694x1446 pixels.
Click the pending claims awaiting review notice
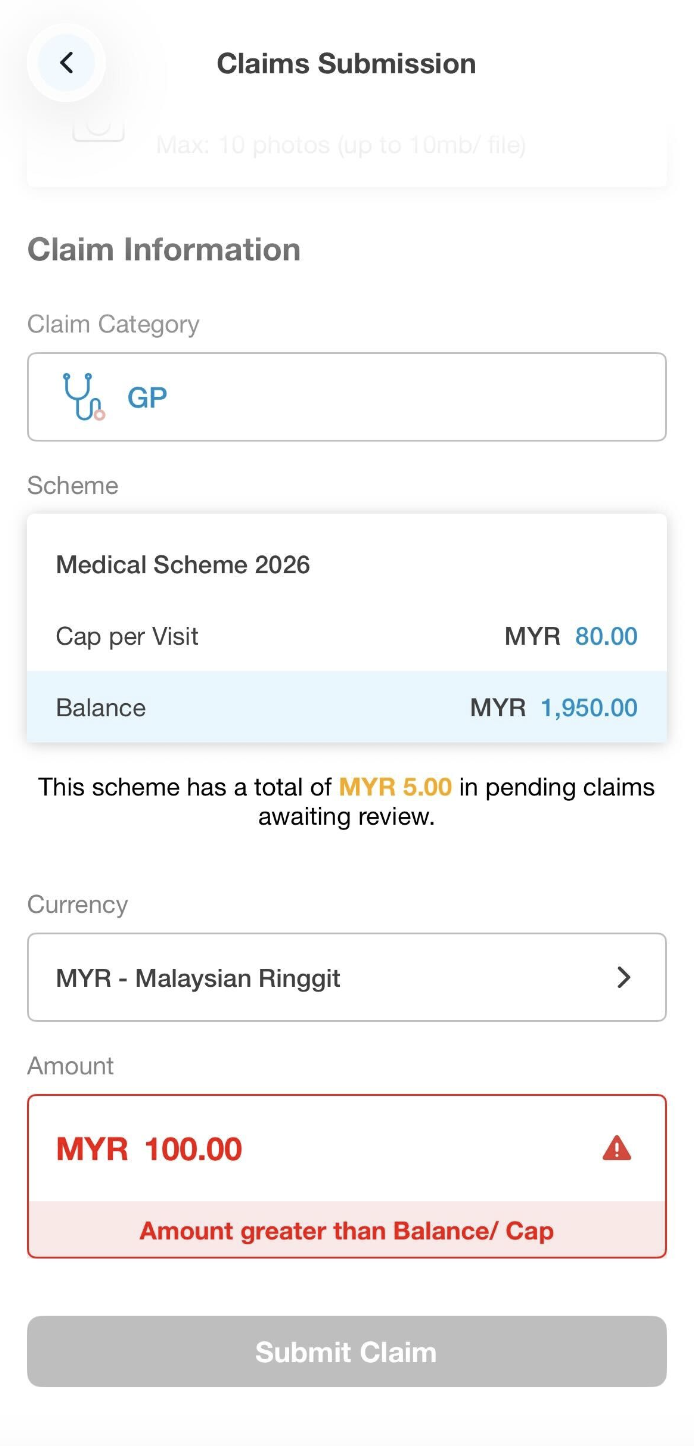[x=346, y=802]
